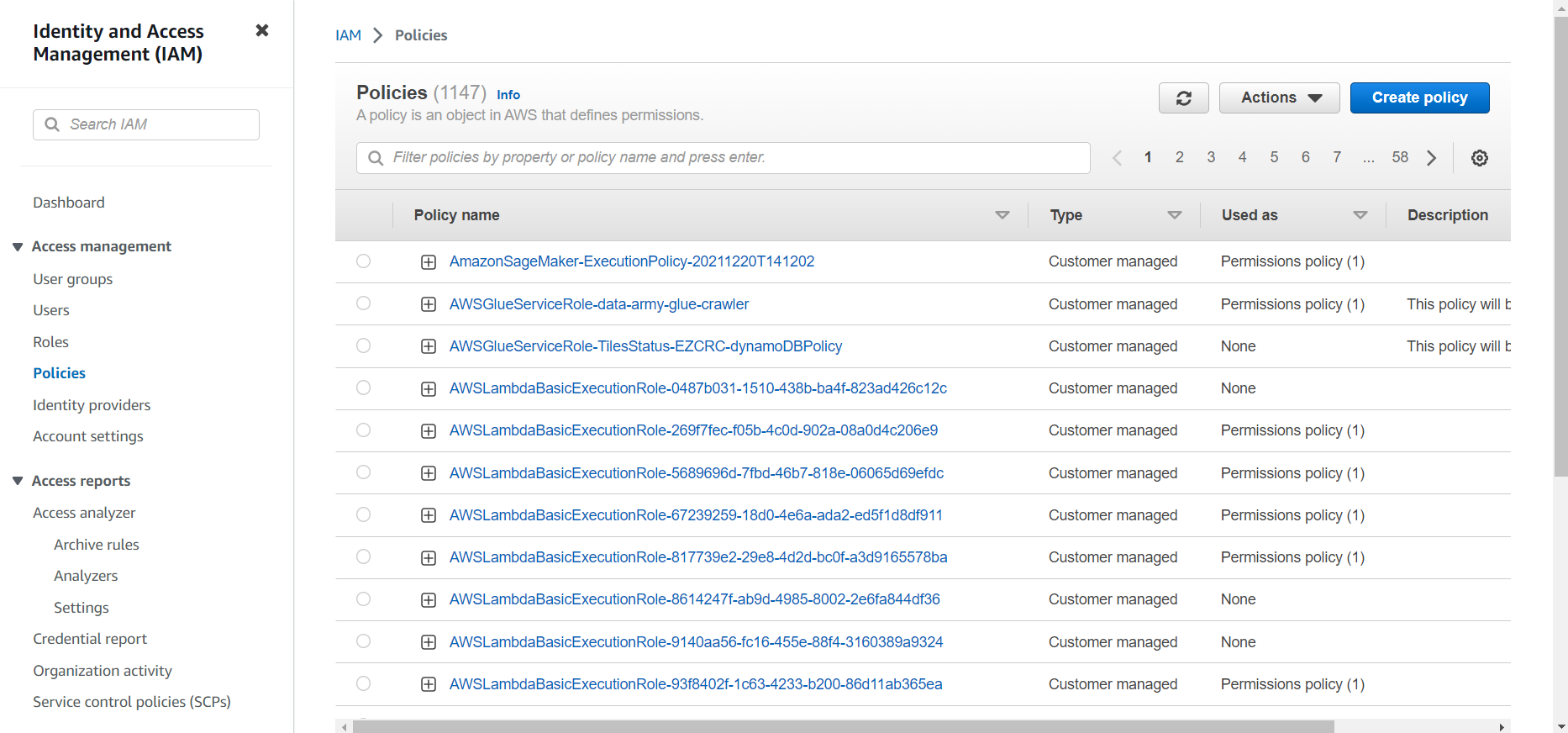This screenshot has height=733, width=1568.
Task: Open Roles in sidebar
Action: [x=50, y=342]
